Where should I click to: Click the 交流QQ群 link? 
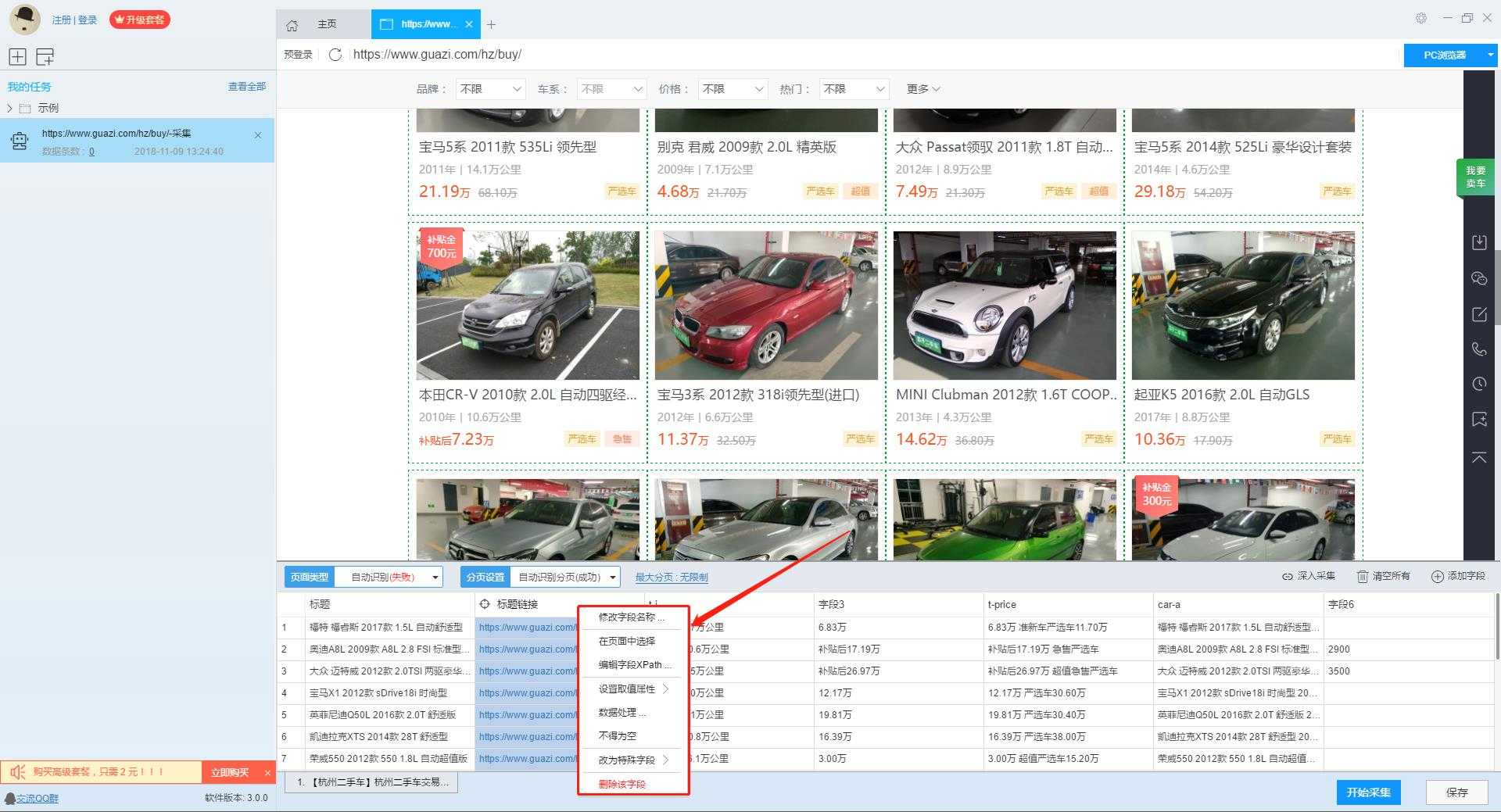(38, 798)
